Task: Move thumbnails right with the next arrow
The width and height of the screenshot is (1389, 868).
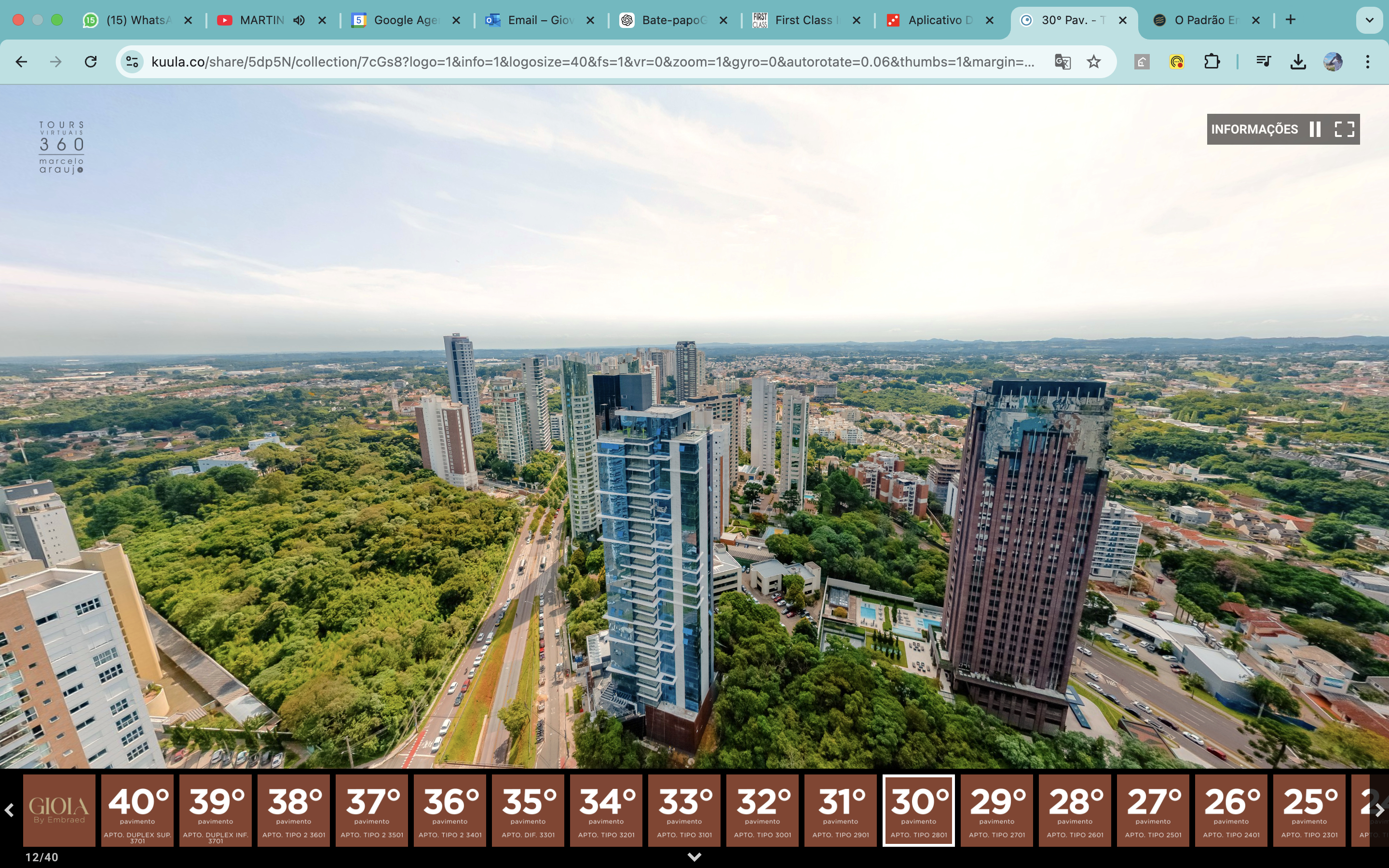Action: 1379,810
